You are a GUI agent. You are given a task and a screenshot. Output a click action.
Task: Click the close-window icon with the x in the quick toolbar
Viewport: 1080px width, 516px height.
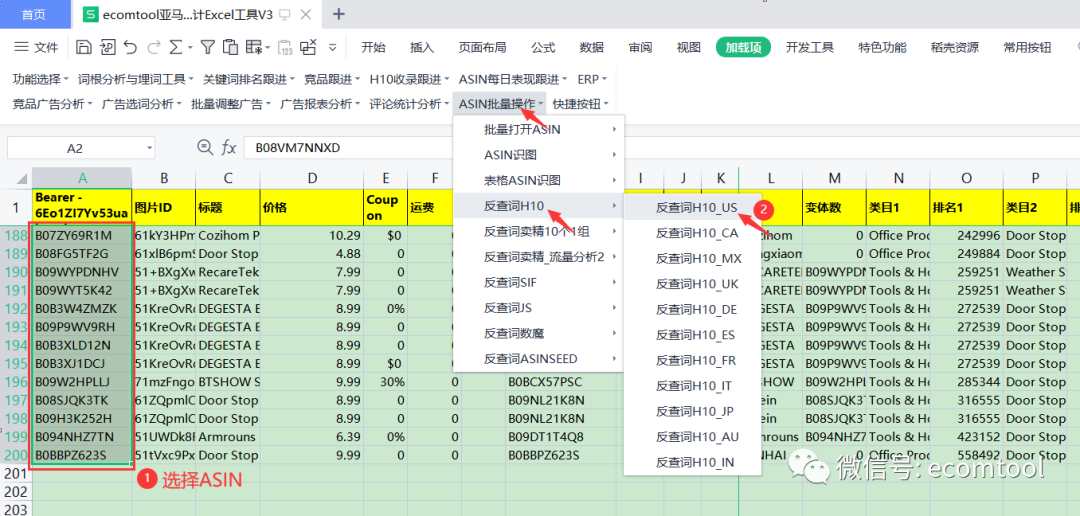tap(308, 47)
